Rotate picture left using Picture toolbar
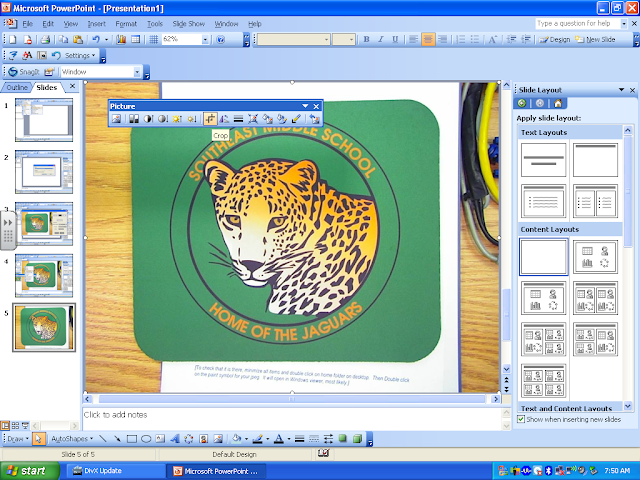The image size is (640, 480). point(224,119)
